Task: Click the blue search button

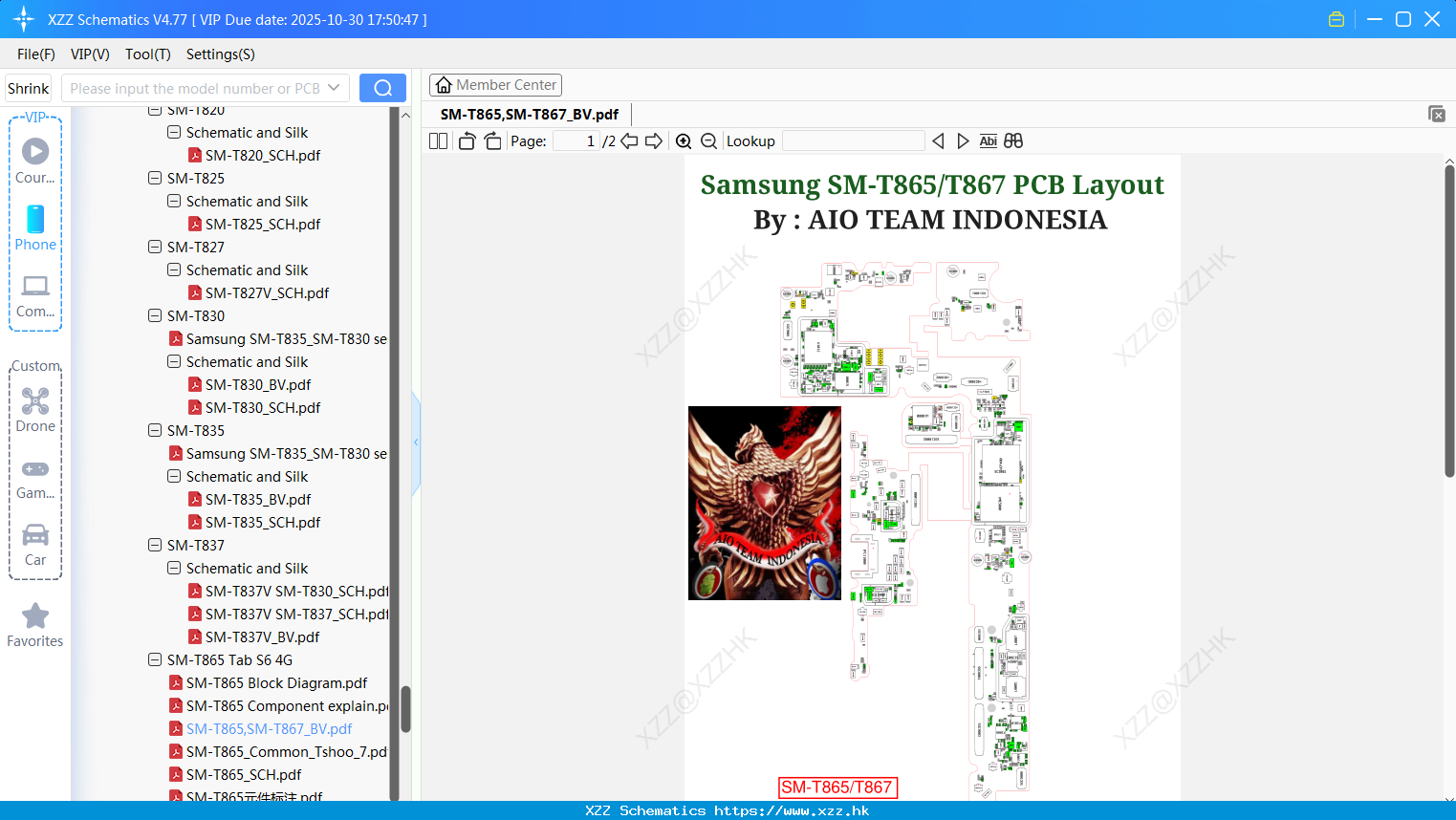Action: pos(382,88)
